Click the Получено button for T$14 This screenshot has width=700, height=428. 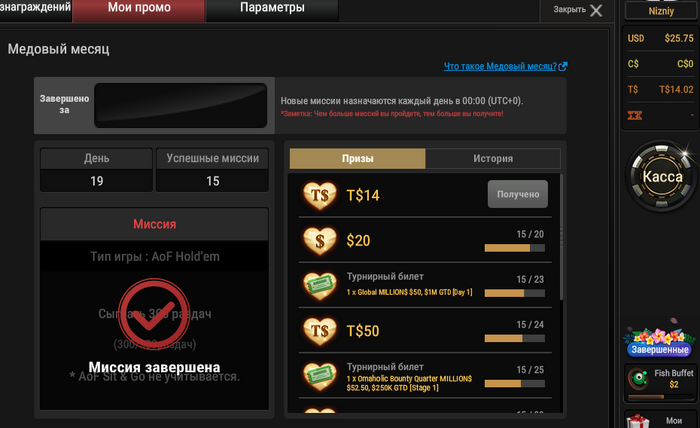(x=517, y=194)
